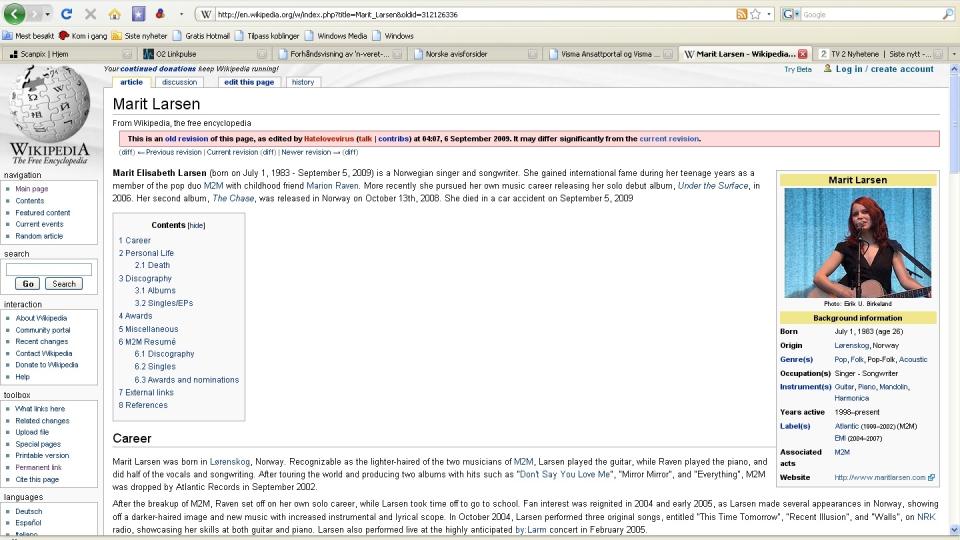The height and width of the screenshot is (540, 960).
Task: Open the Siste nyheter feed bookmark
Action: [x=139, y=36]
